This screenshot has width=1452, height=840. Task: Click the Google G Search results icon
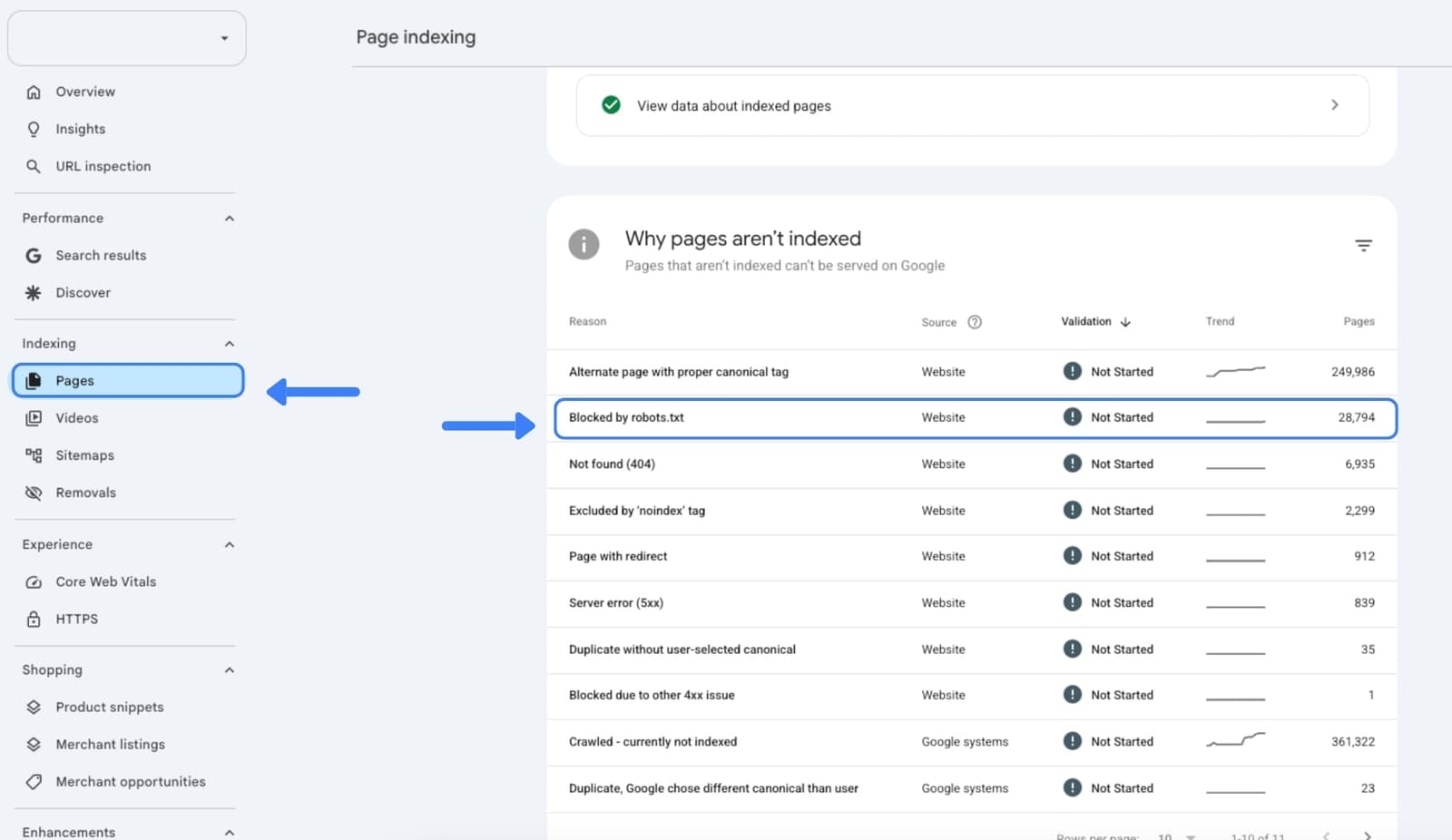point(34,256)
